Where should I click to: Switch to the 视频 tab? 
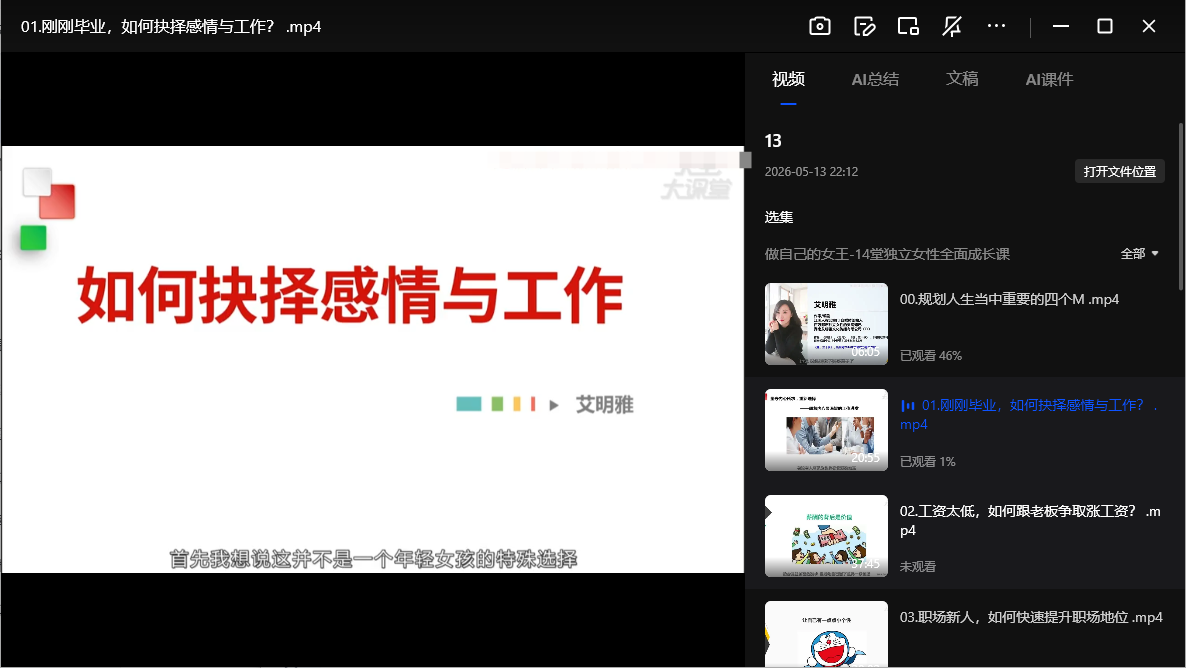click(x=788, y=79)
